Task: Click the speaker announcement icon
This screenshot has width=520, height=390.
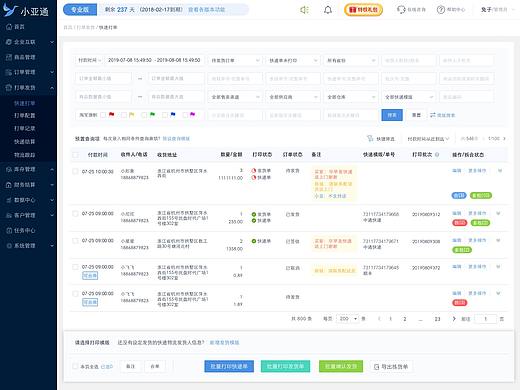Action: pos(304,10)
